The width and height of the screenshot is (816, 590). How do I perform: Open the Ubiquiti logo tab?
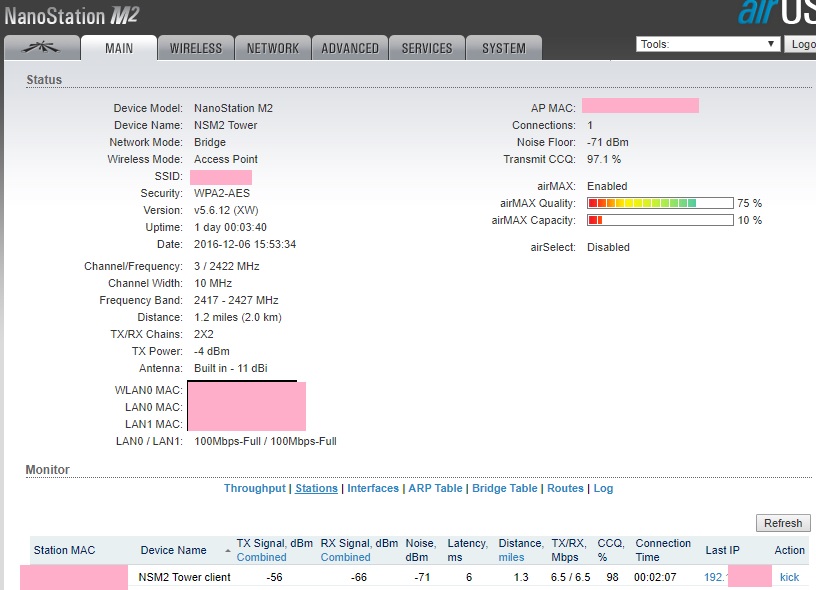42,48
